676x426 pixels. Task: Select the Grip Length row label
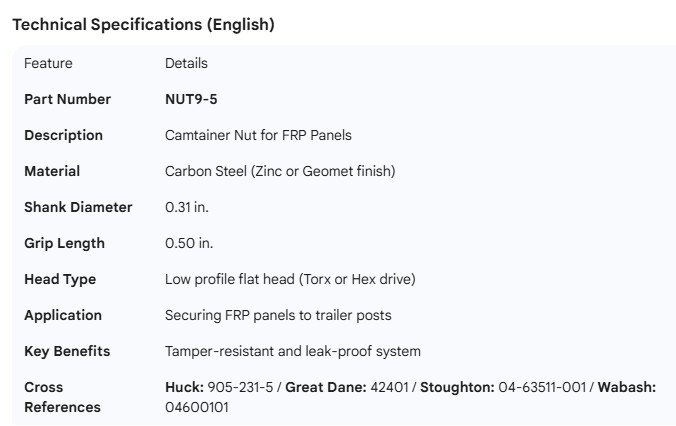click(x=64, y=243)
